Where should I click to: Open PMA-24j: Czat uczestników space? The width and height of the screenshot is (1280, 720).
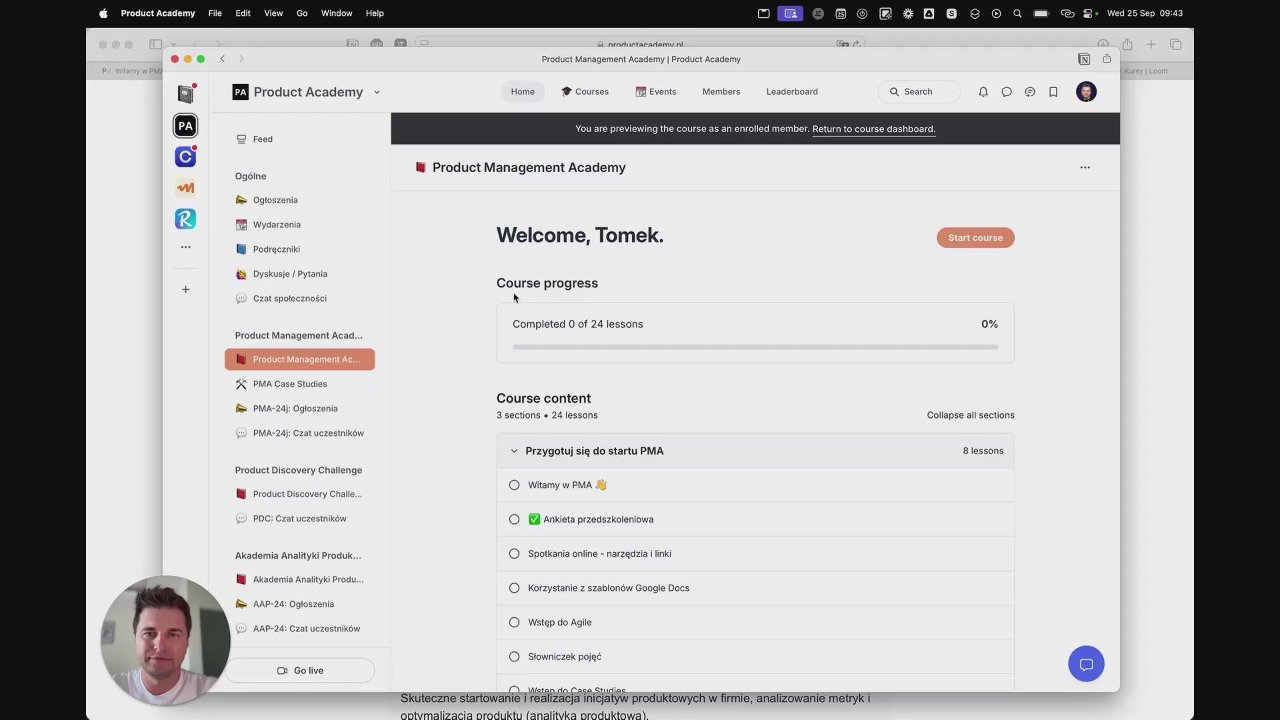tap(299, 433)
